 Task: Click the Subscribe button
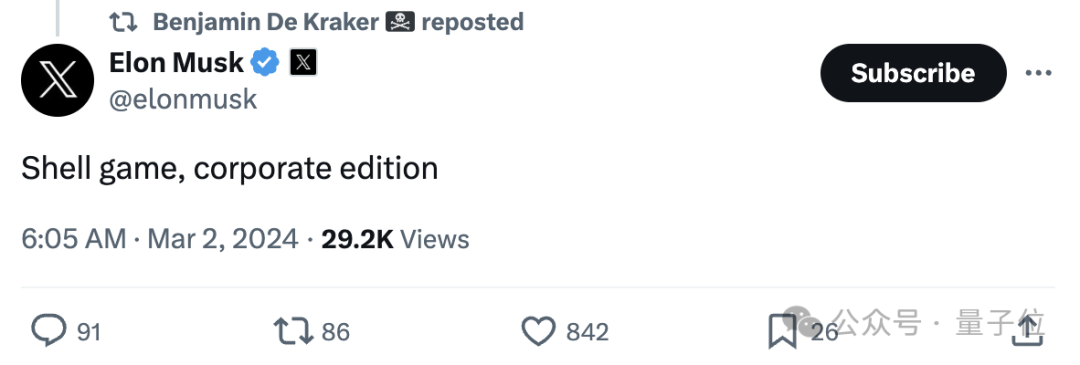[913, 73]
